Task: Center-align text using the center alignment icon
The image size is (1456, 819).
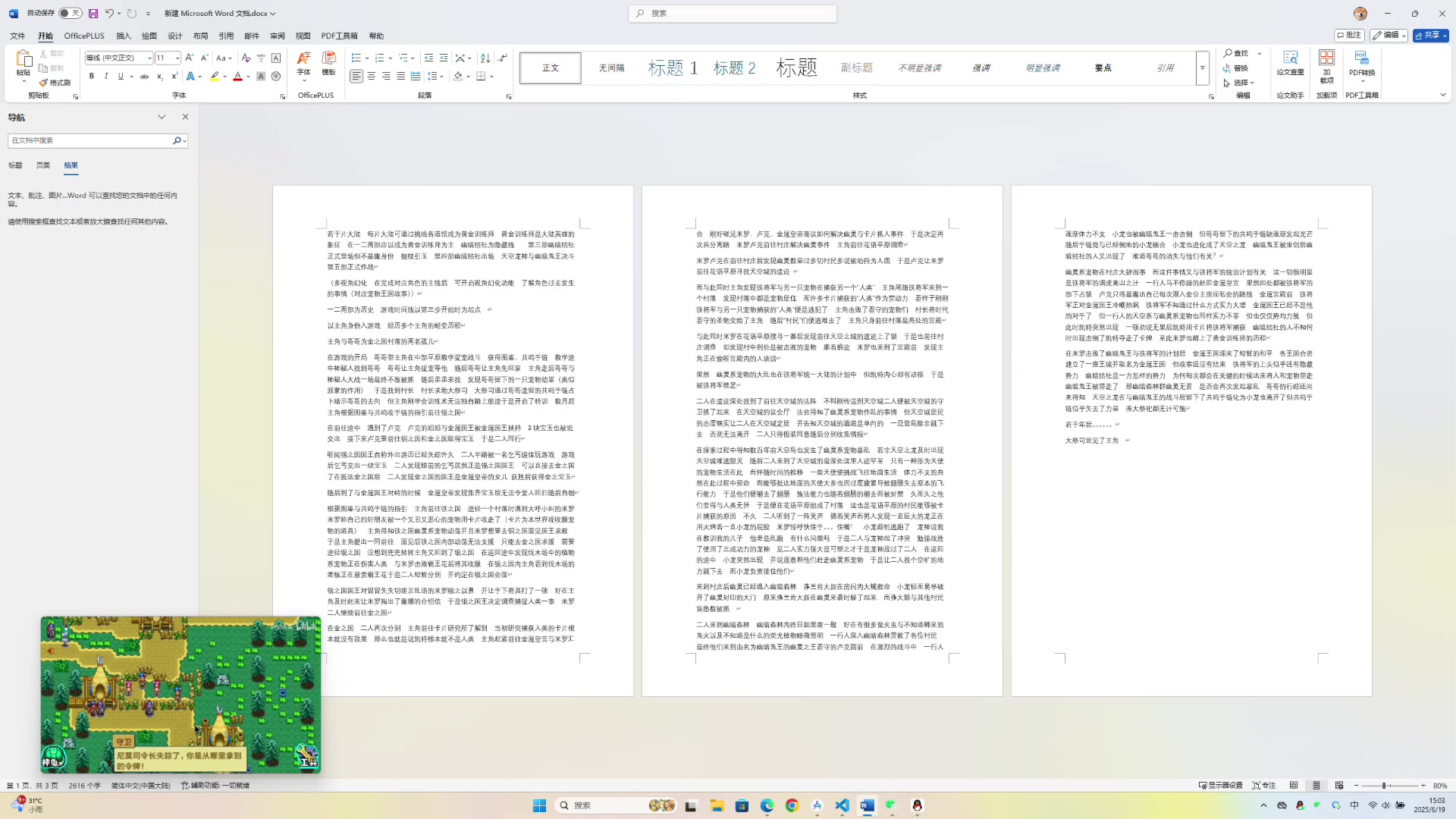Action: click(372, 77)
